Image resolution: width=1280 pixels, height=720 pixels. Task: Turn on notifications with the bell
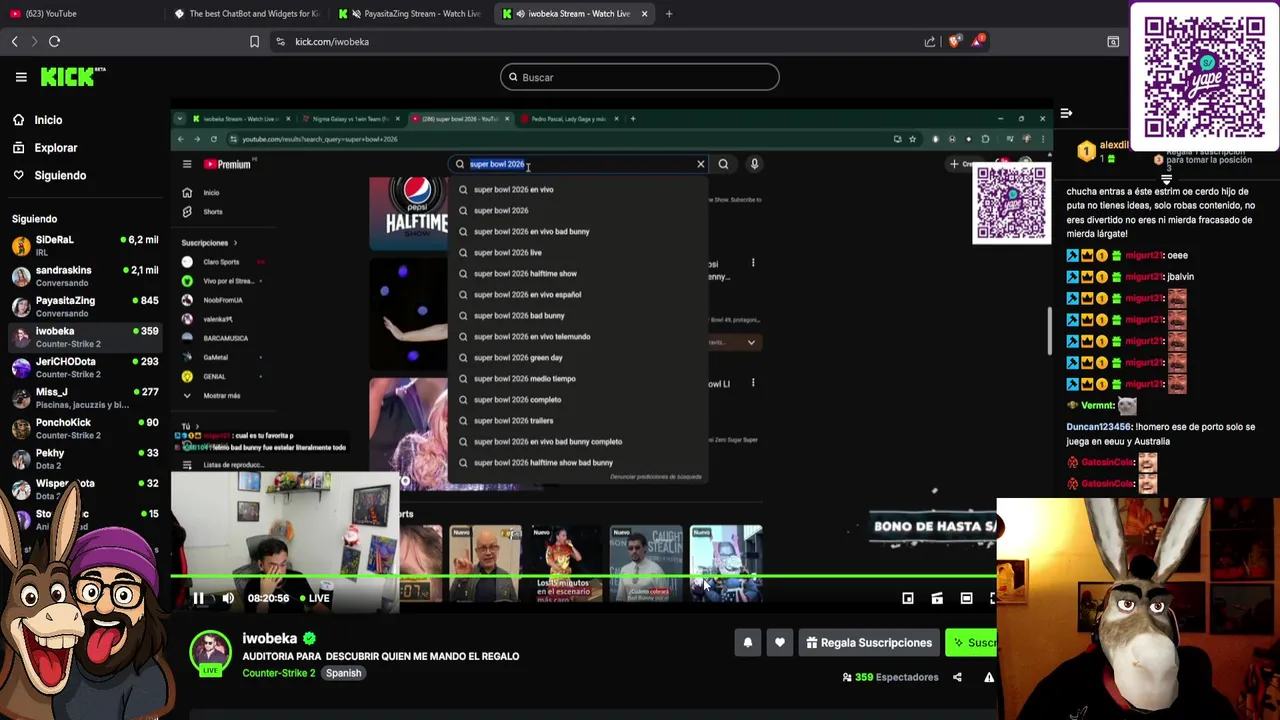point(748,643)
